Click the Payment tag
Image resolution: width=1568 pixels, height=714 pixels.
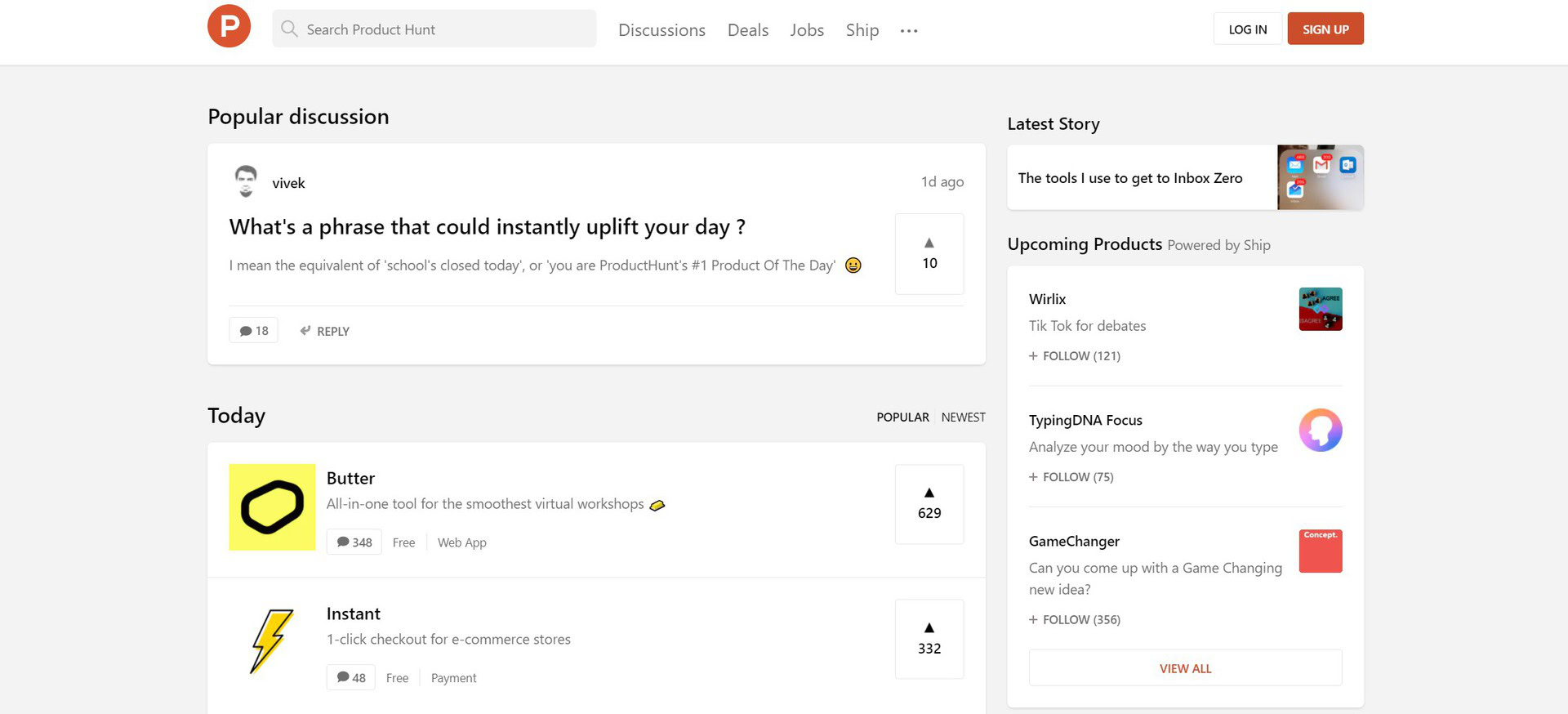(453, 678)
